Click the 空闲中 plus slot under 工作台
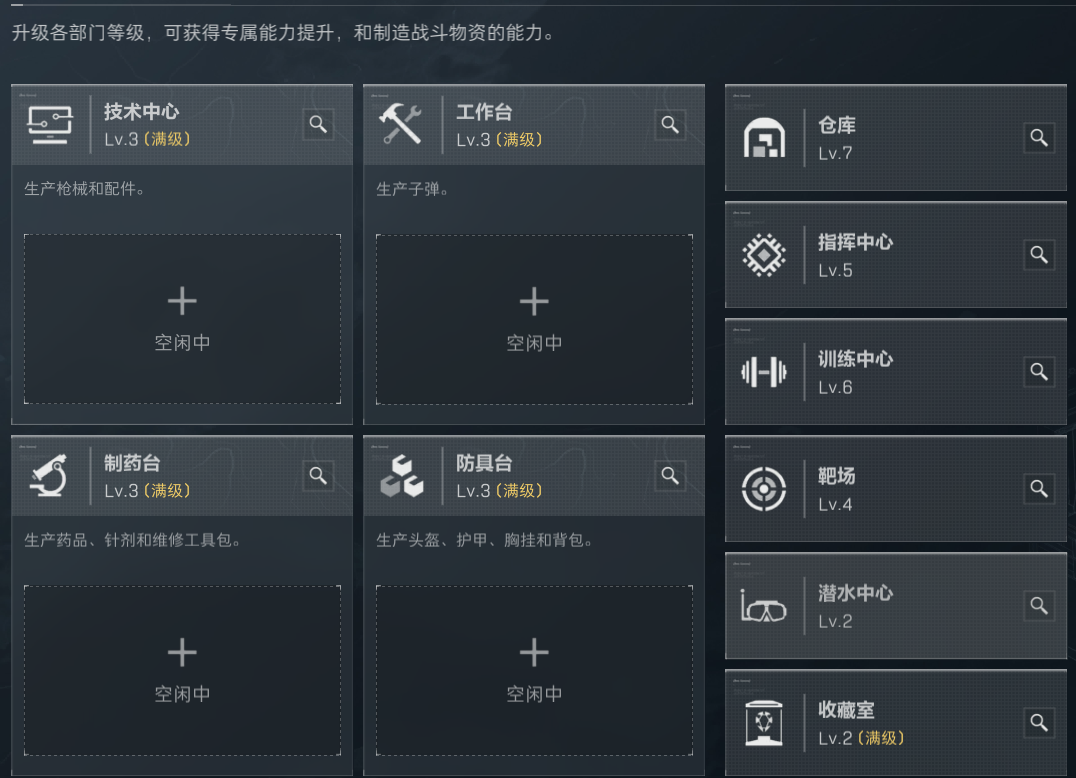The height and width of the screenshot is (778, 1076). [534, 320]
